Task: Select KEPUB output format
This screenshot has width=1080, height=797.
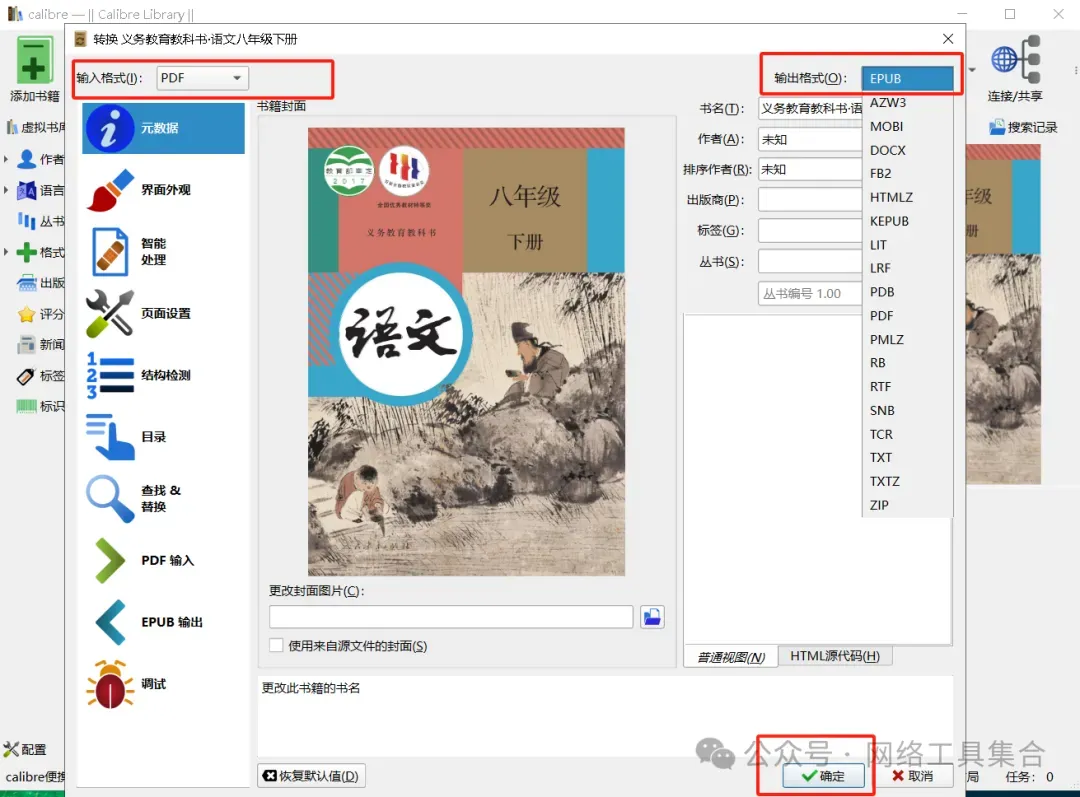Action: [907, 221]
